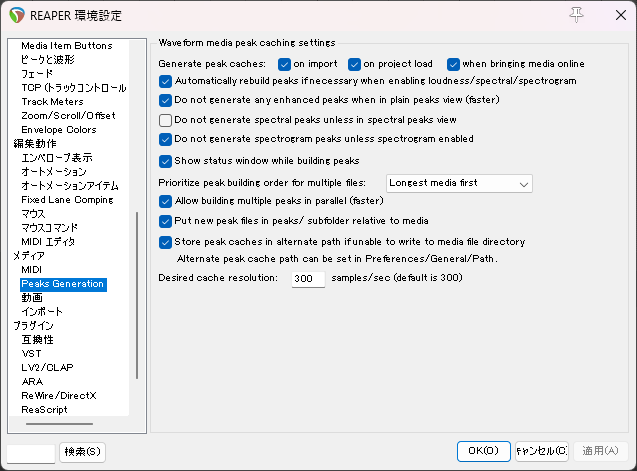Select 'Zoom/Scroll/Offset' in tree
The height and width of the screenshot is (471, 637).
(68, 116)
